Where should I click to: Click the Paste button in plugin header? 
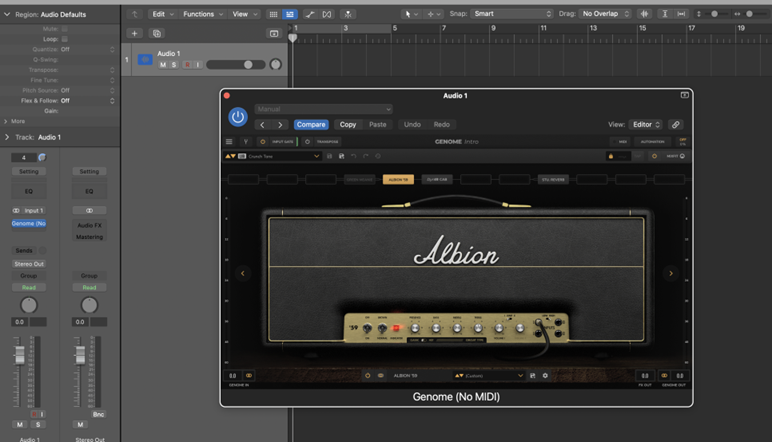[x=378, y=125]
